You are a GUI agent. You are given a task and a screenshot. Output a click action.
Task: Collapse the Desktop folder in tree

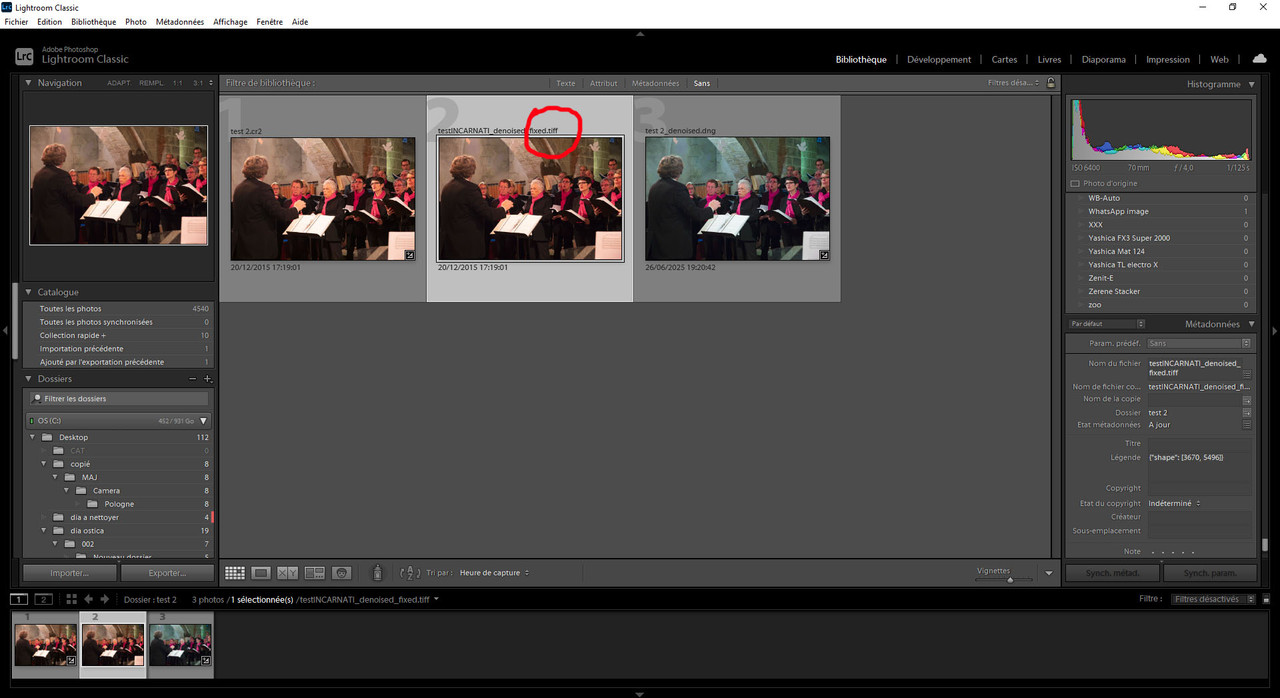point(33,437)
